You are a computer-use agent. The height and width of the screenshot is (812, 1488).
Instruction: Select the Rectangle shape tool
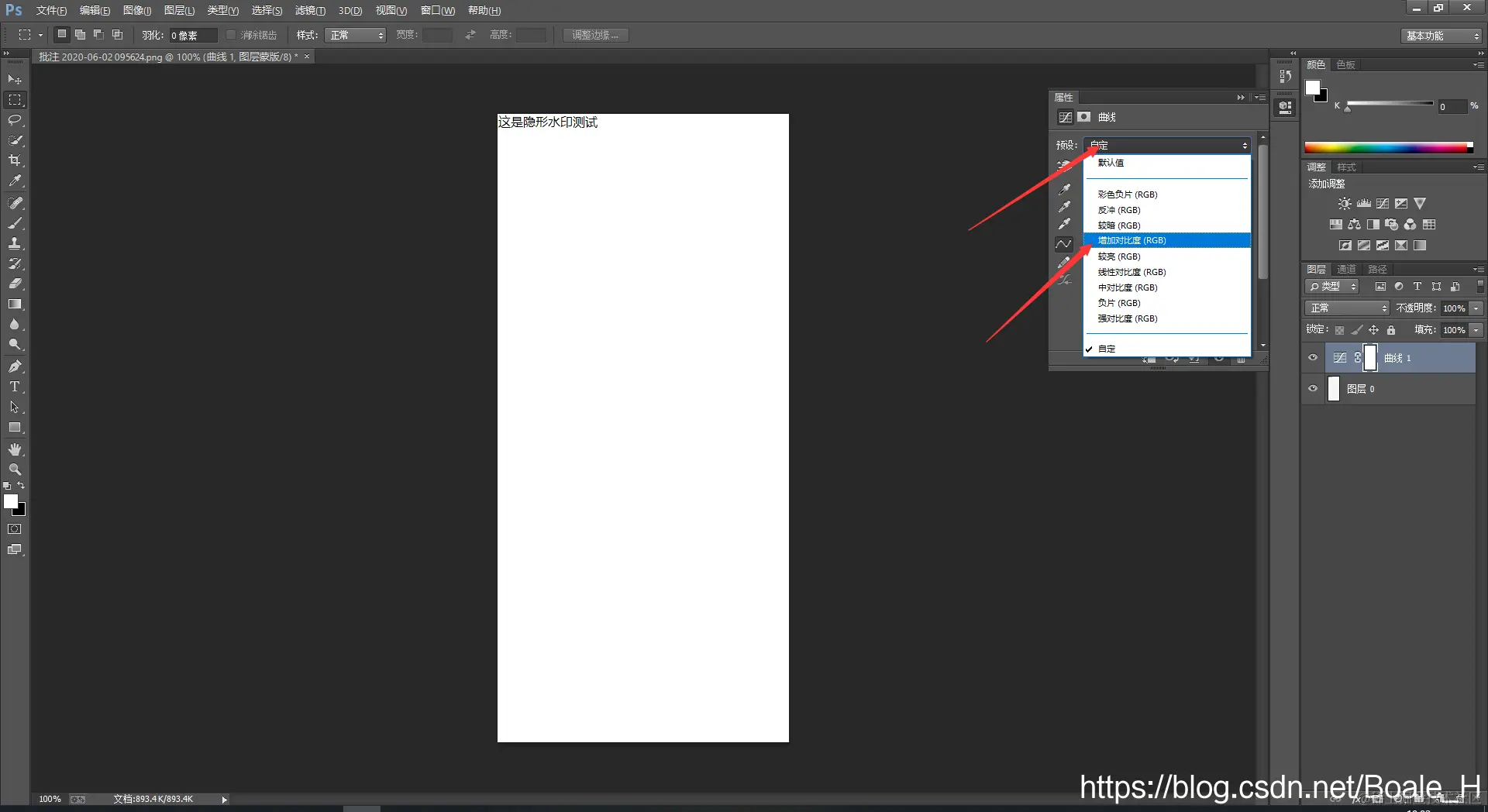(x=15, y=428)
